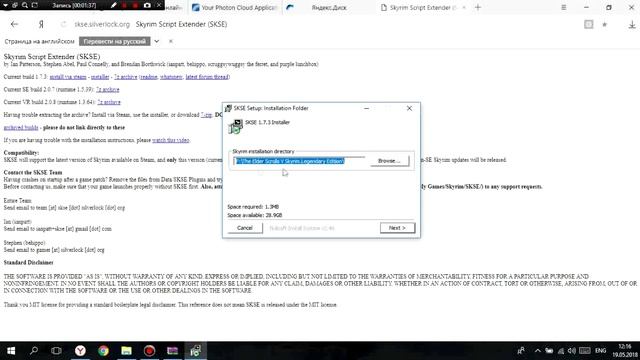Image resolution: width=640 pixels, height=360 pixels.
Task: Open taskbar clock and date
Action: pyautogui.click(x=625, y=351)
